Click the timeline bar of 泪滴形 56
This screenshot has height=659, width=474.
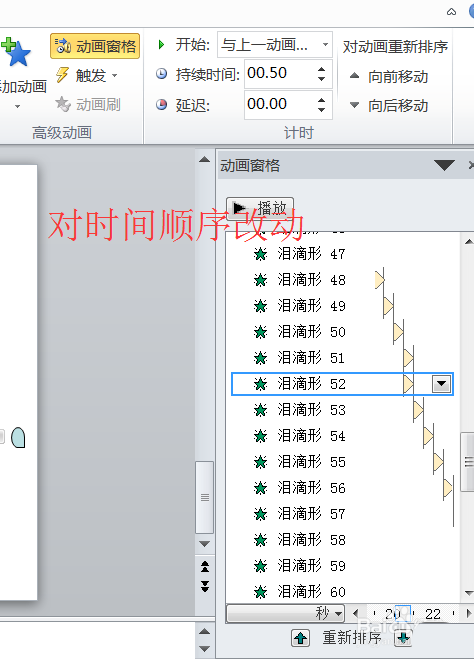tap(448, 488)
